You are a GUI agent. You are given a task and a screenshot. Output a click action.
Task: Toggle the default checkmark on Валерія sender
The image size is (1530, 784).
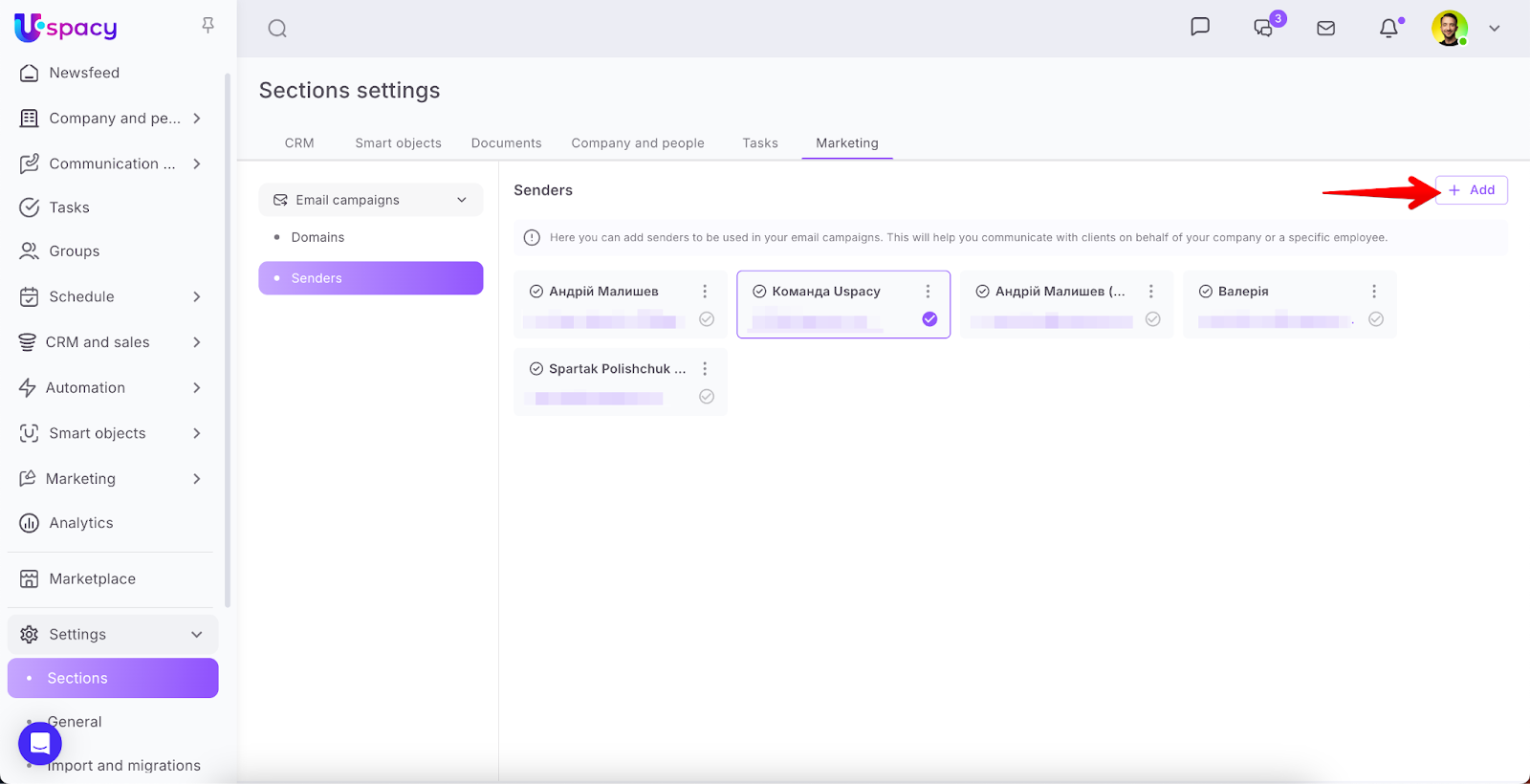[1376, 319]
